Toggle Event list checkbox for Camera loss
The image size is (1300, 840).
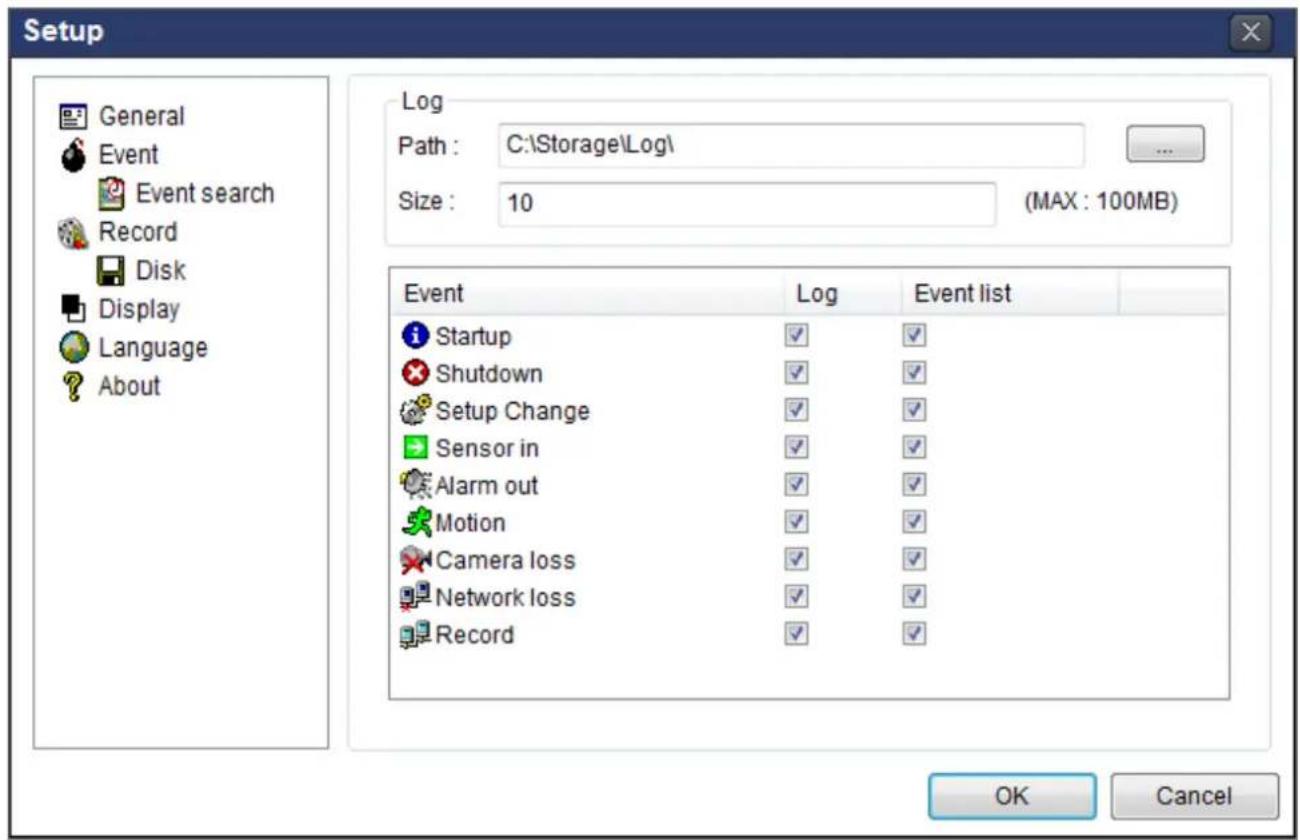[x=915, y=559]
